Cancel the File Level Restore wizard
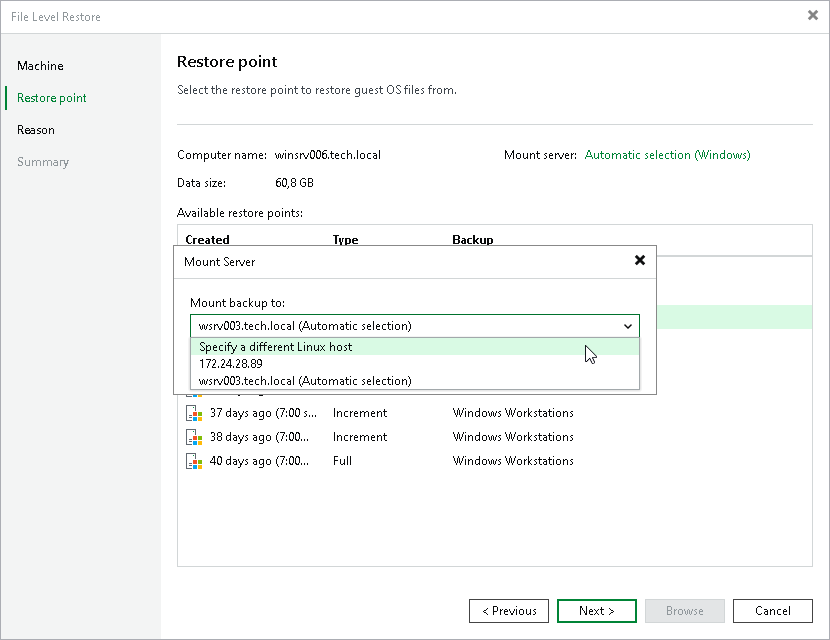Viewport: 830px width, 640px height. coord(772,611)
